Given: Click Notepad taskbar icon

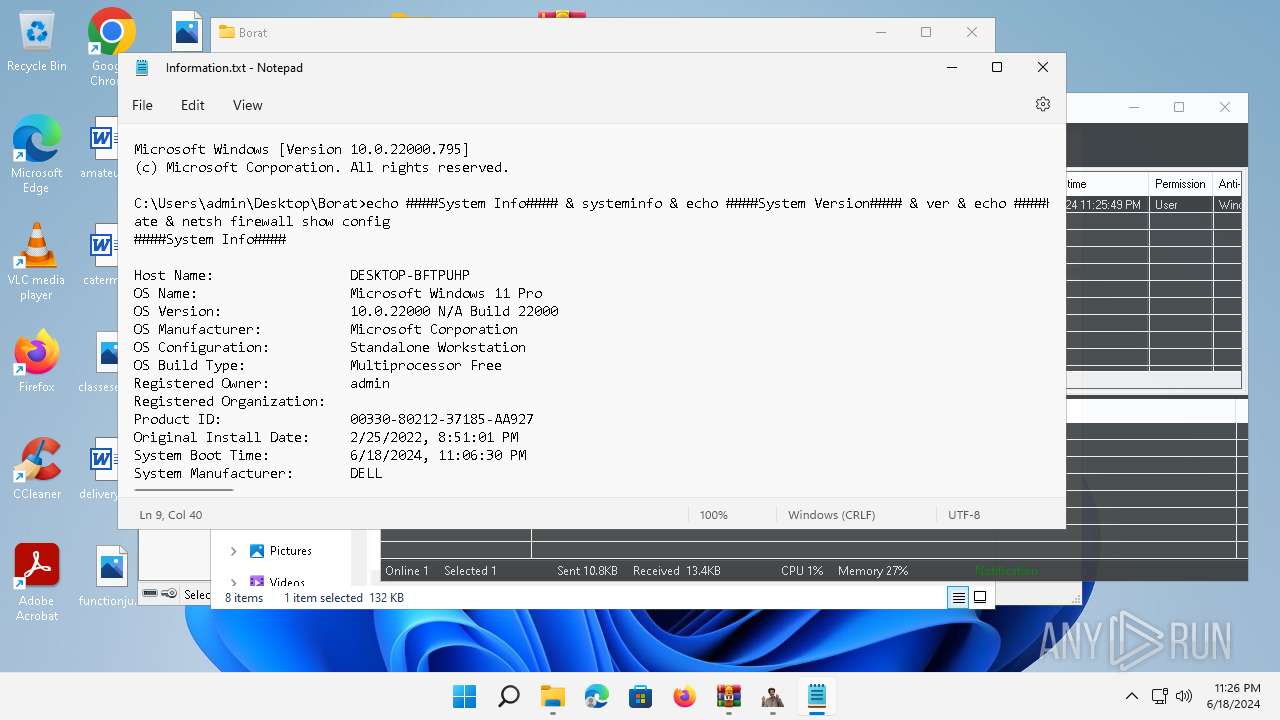Looking at the screenshot, I should click(816, 696).
